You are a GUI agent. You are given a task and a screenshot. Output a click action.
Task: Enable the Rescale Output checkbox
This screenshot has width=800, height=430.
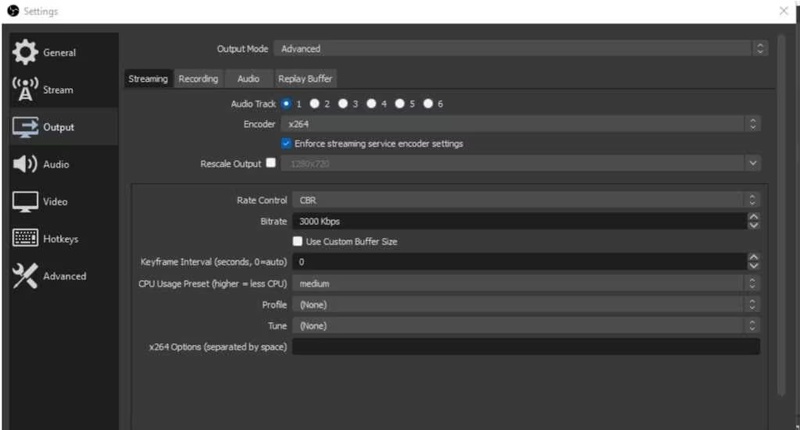click(x=271, y=163)
